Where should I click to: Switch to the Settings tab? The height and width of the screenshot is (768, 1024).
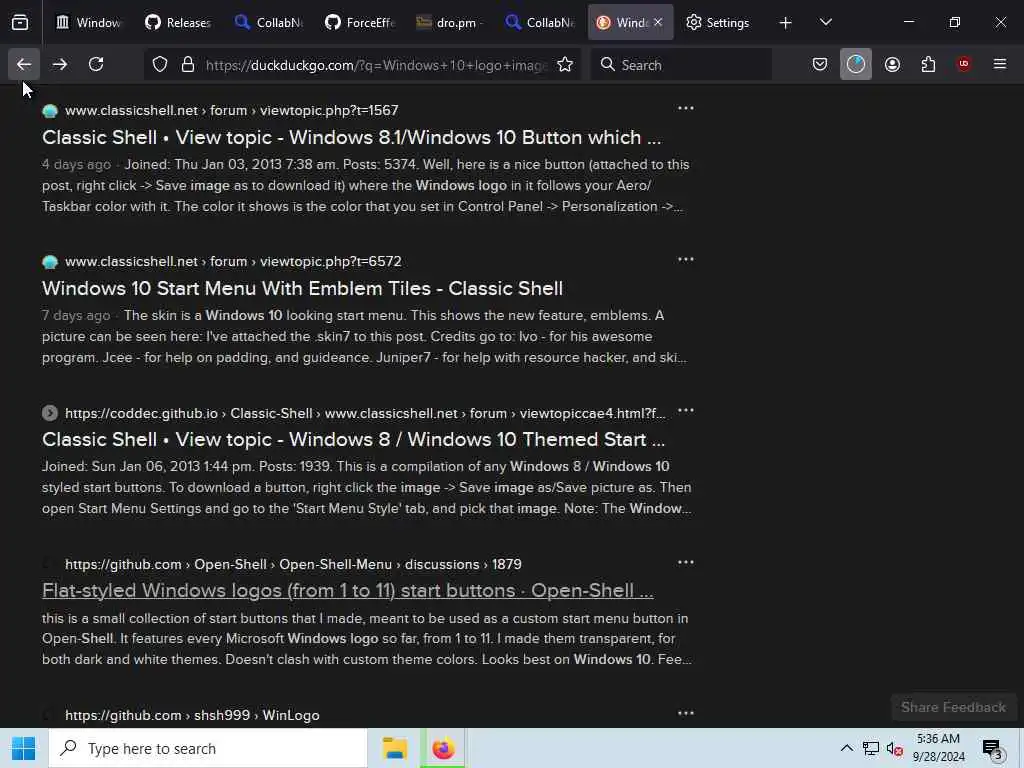point(718,23)
